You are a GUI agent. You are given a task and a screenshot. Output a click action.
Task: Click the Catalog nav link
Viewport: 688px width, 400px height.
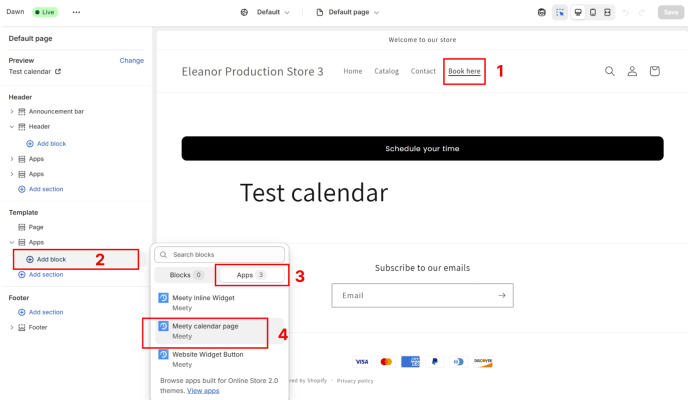[x=387, y=71]
